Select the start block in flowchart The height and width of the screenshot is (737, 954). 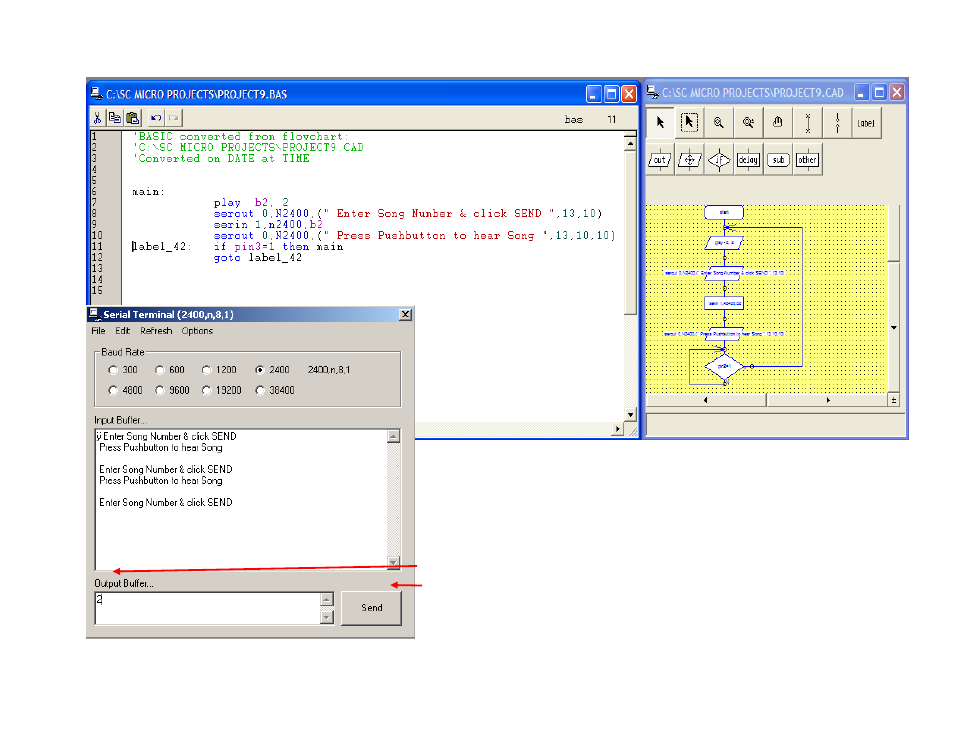pos(723,212)
